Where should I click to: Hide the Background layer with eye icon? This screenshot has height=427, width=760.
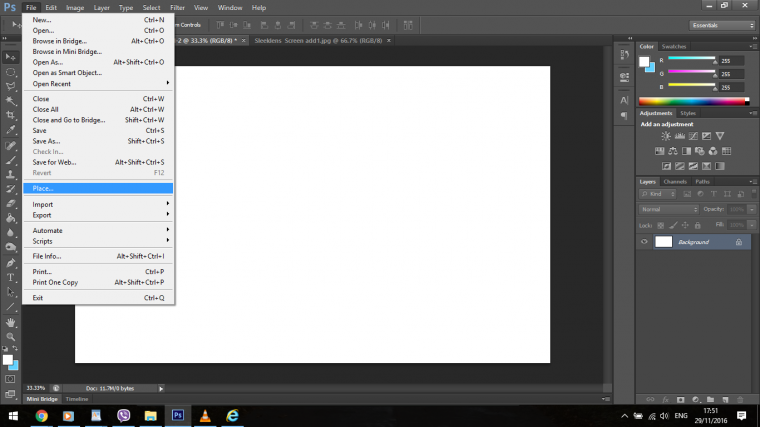[x=644, y=242]
